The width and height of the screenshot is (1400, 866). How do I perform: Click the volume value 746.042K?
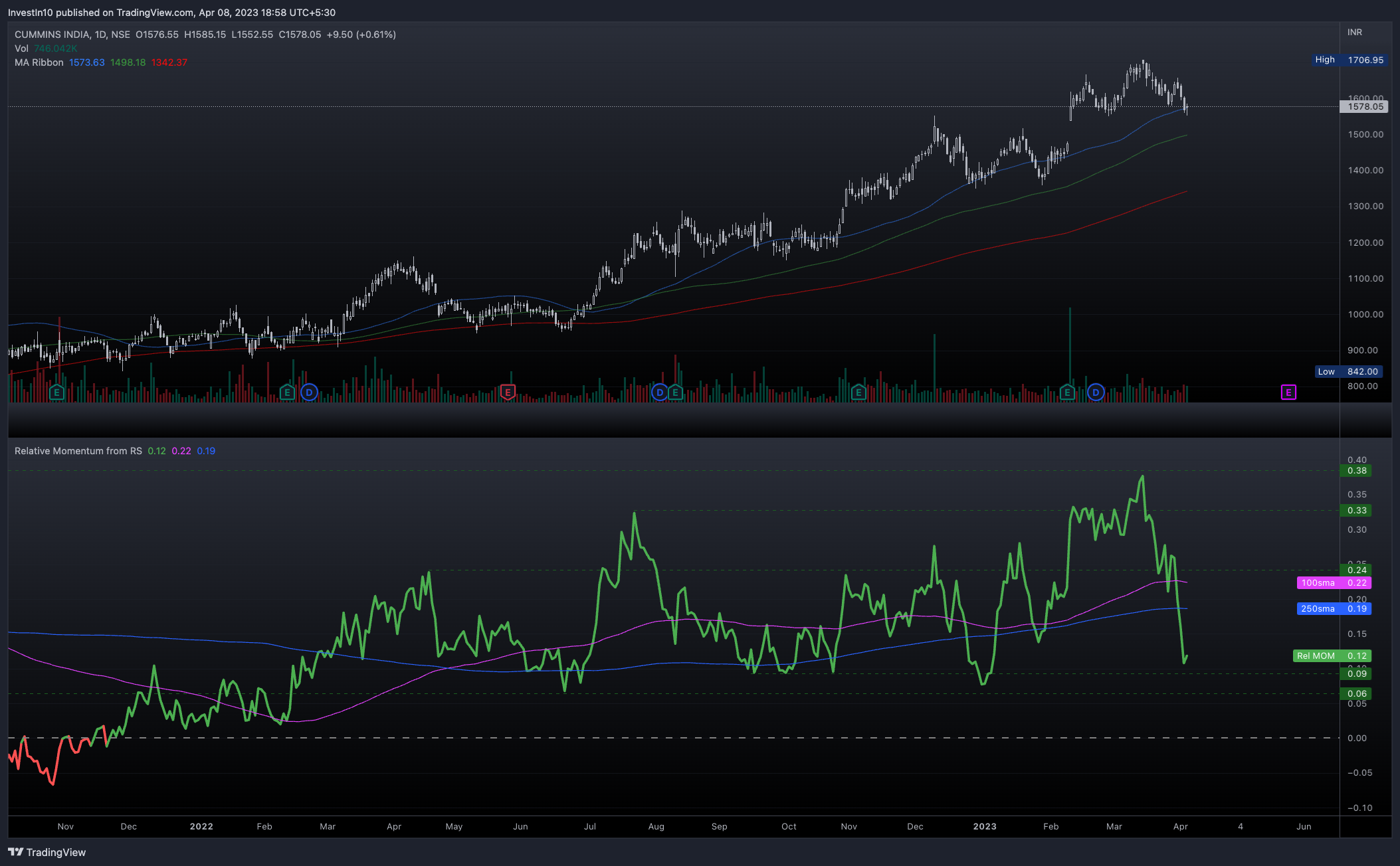[x=56, y=48]
